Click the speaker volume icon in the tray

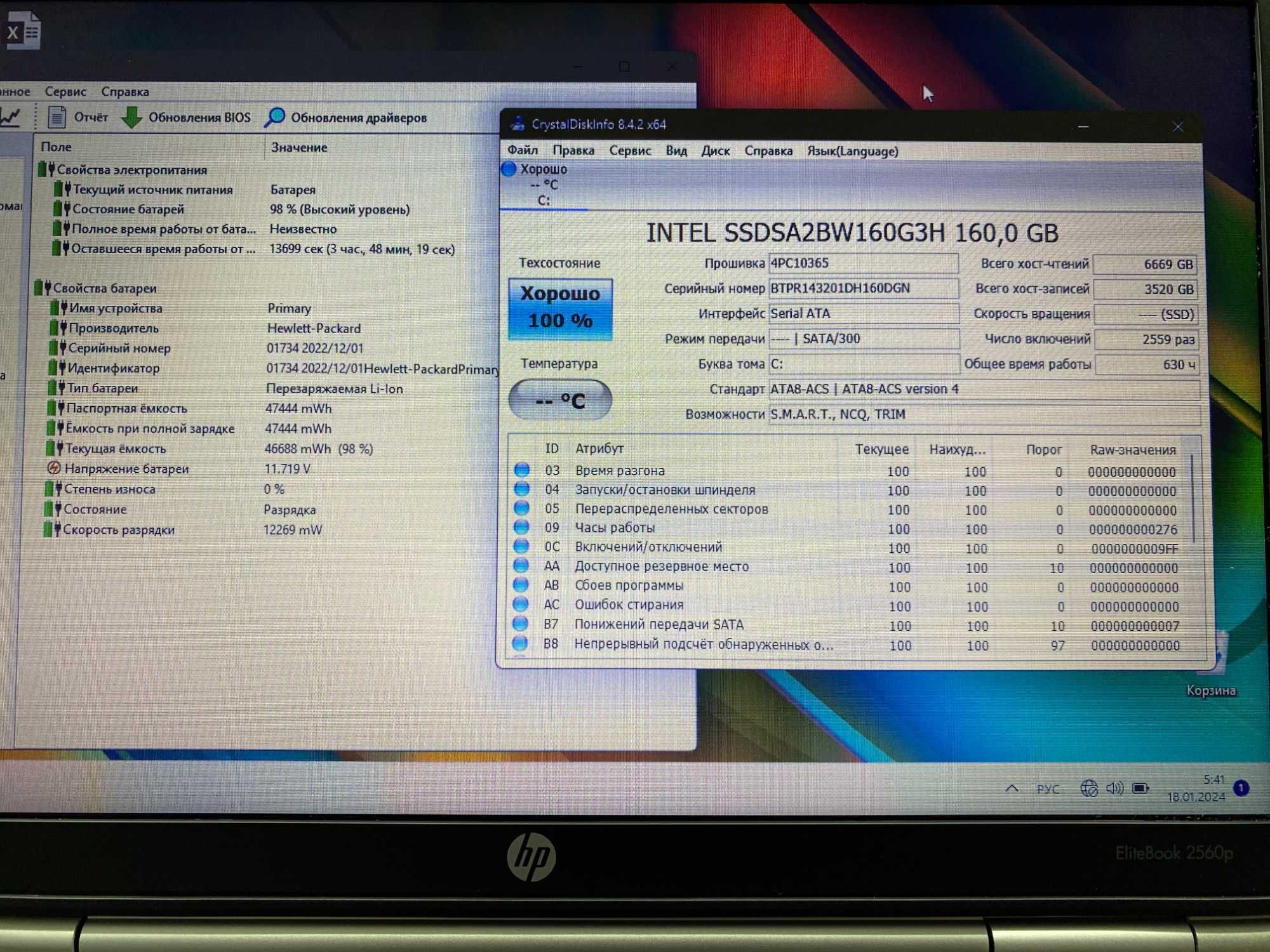click(1115, 788)
